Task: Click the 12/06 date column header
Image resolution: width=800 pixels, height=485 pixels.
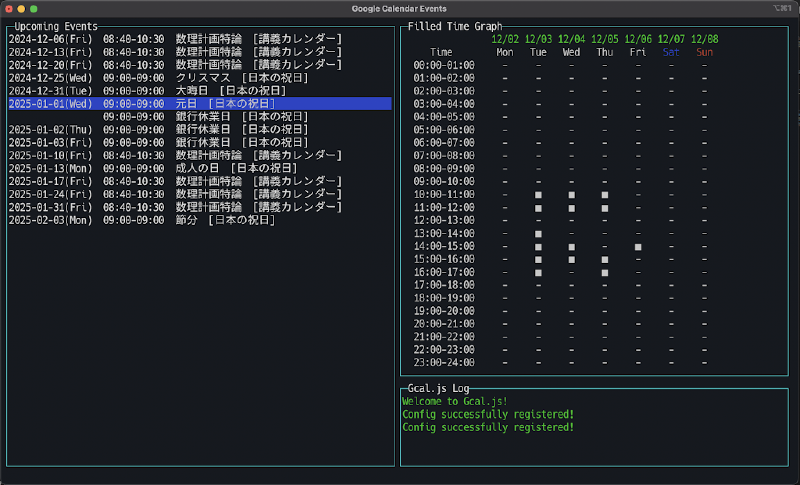Action: click(x=638, y=39)
